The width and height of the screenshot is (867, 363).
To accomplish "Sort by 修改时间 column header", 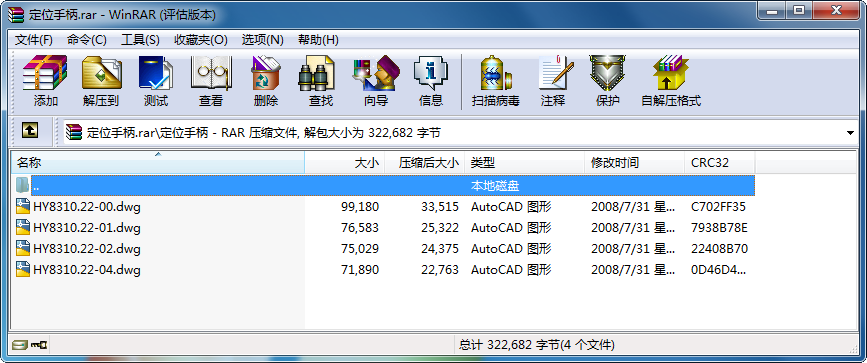I will tap(634, 163).
